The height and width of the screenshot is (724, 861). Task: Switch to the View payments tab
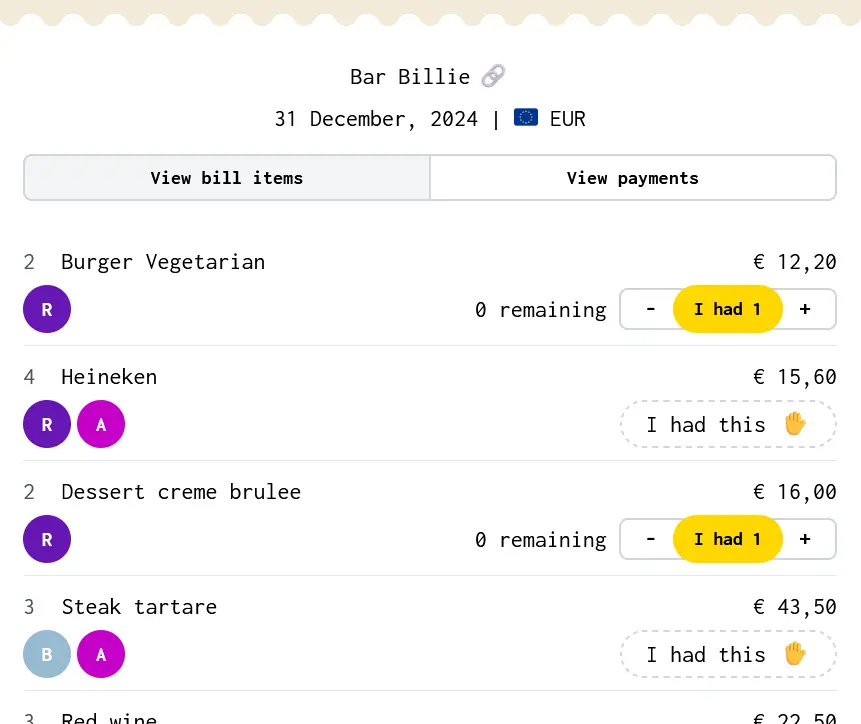pyautogui.click(x=632, y=177)
